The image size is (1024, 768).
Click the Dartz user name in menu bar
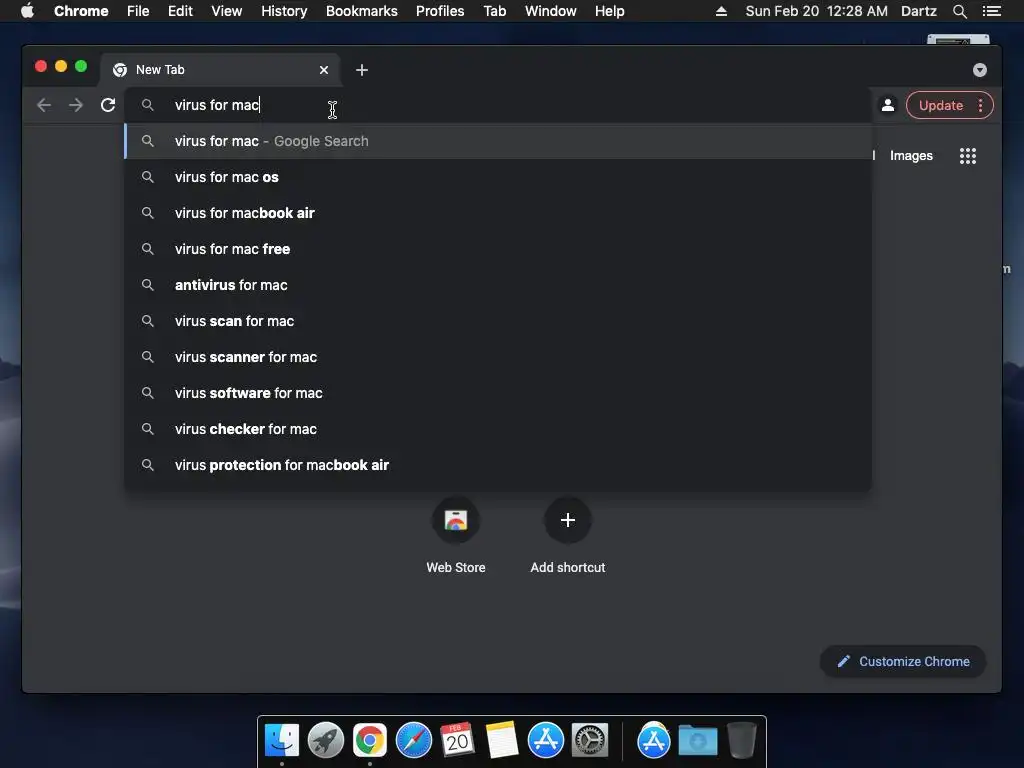pyautogui.click(x=918, y=11)
